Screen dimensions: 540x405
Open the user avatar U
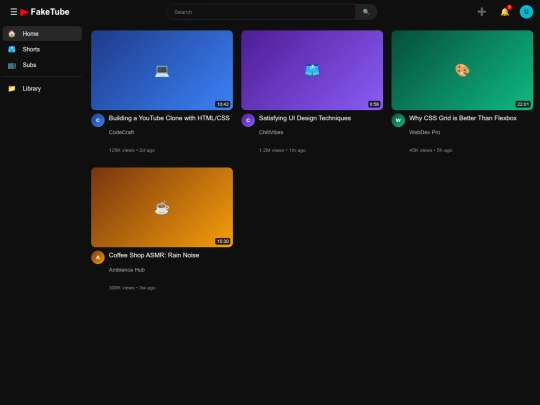526,12
